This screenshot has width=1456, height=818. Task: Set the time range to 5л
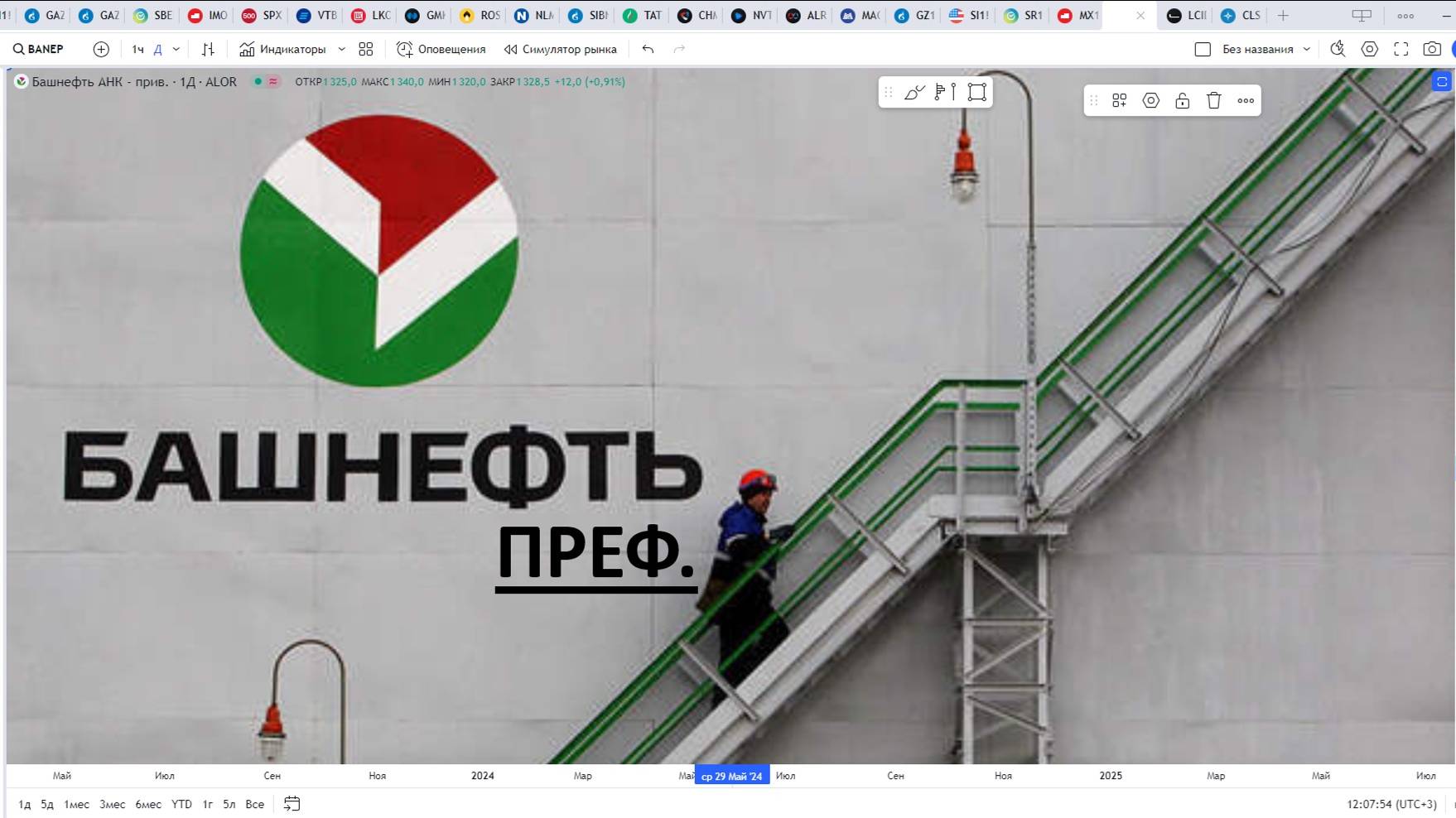point(229,804)
